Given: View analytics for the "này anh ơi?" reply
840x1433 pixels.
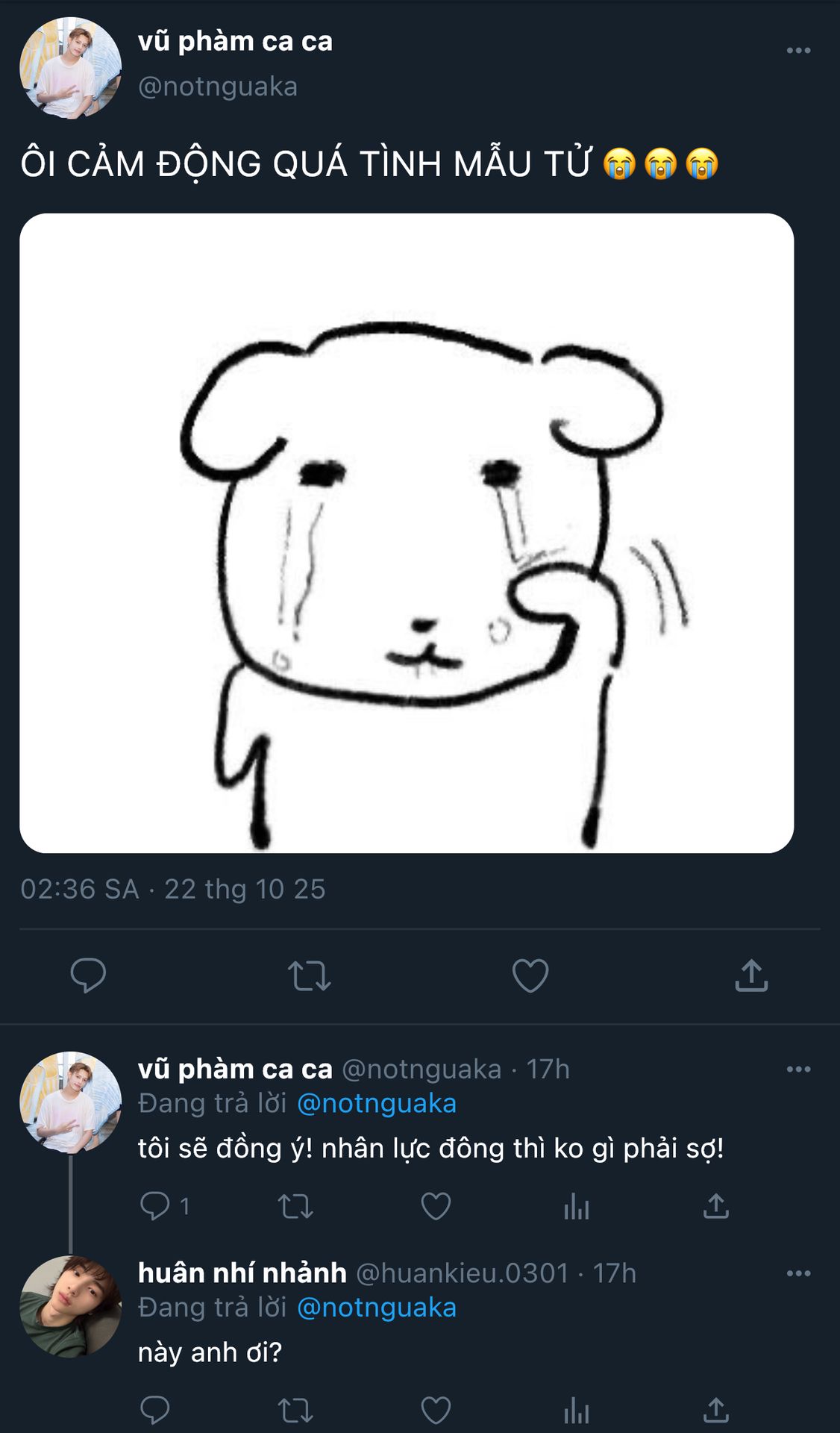Looking at the screenshot, I should pos(577,1411).
